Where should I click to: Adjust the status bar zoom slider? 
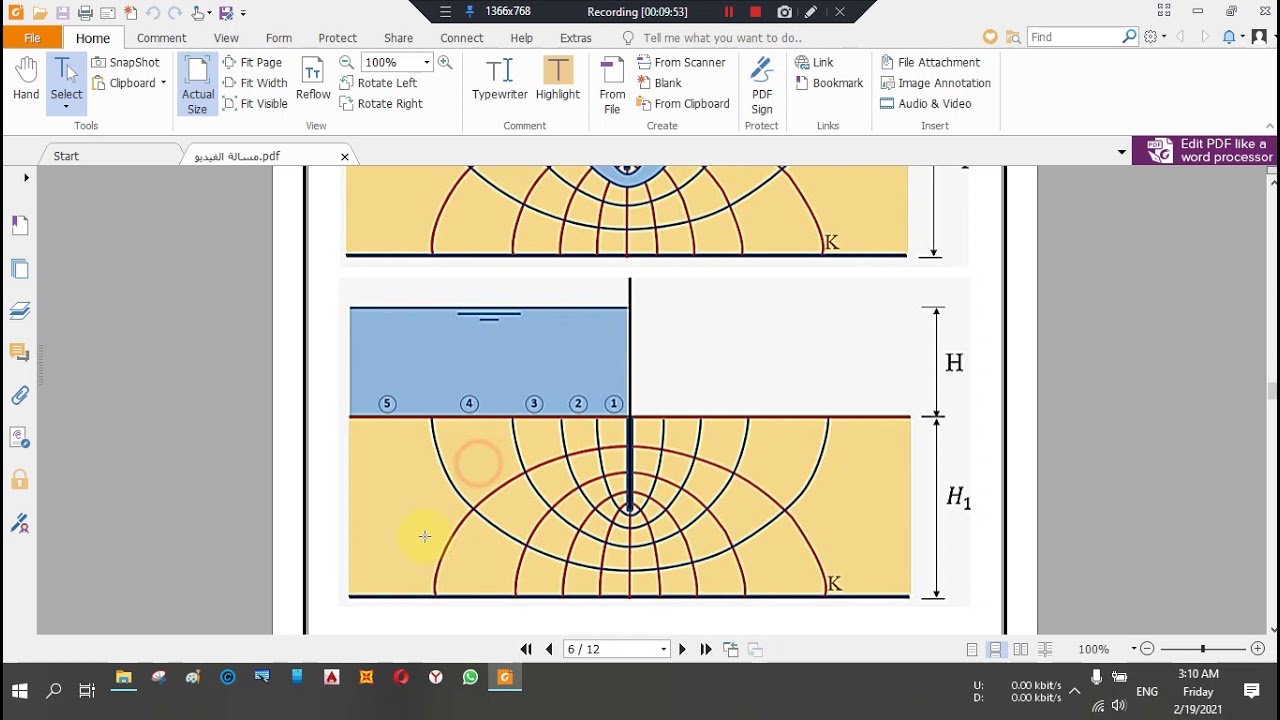(1202, 649)
